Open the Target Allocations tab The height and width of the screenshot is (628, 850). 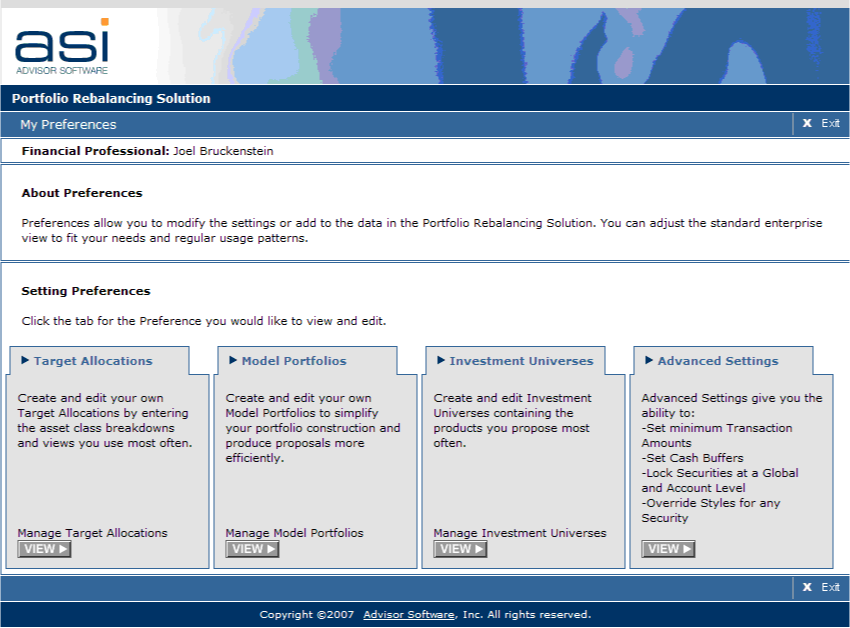93,361
